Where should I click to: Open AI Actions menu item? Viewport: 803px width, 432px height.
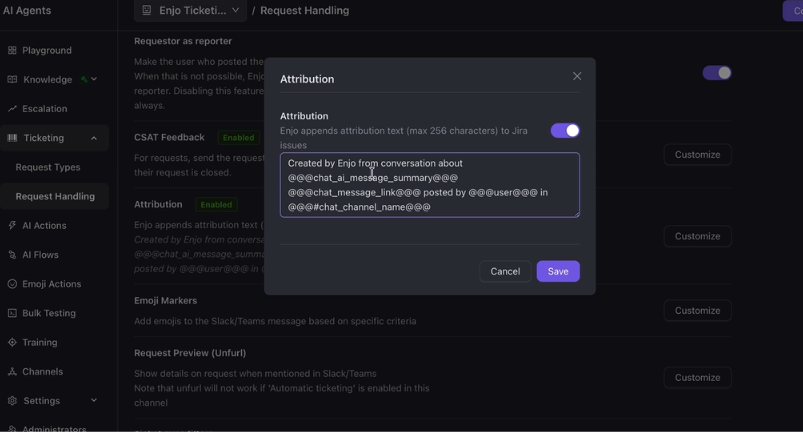coord(44,225)
